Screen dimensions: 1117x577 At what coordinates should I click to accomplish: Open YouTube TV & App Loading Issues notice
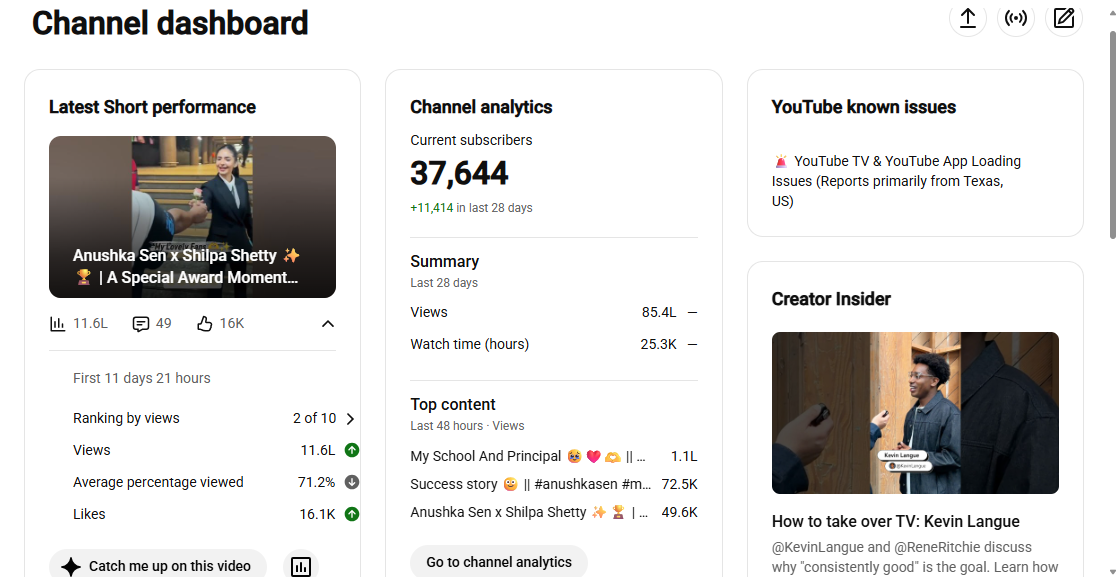(896, 181)
